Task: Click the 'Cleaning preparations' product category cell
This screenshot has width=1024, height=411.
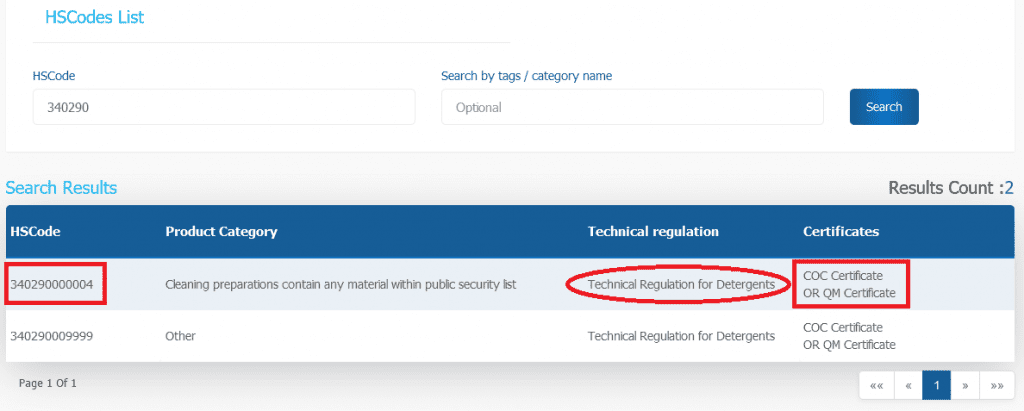Action: pos(340,285)
